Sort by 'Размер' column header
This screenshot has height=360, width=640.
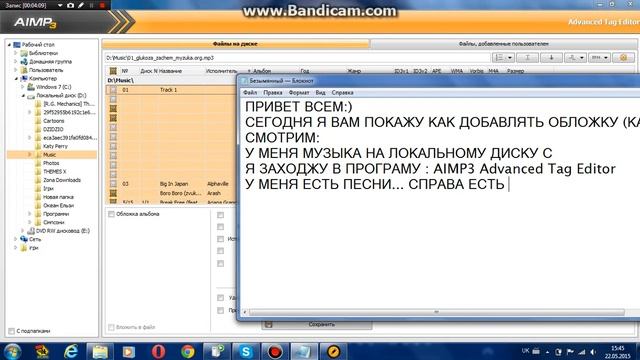coord(516,71)
